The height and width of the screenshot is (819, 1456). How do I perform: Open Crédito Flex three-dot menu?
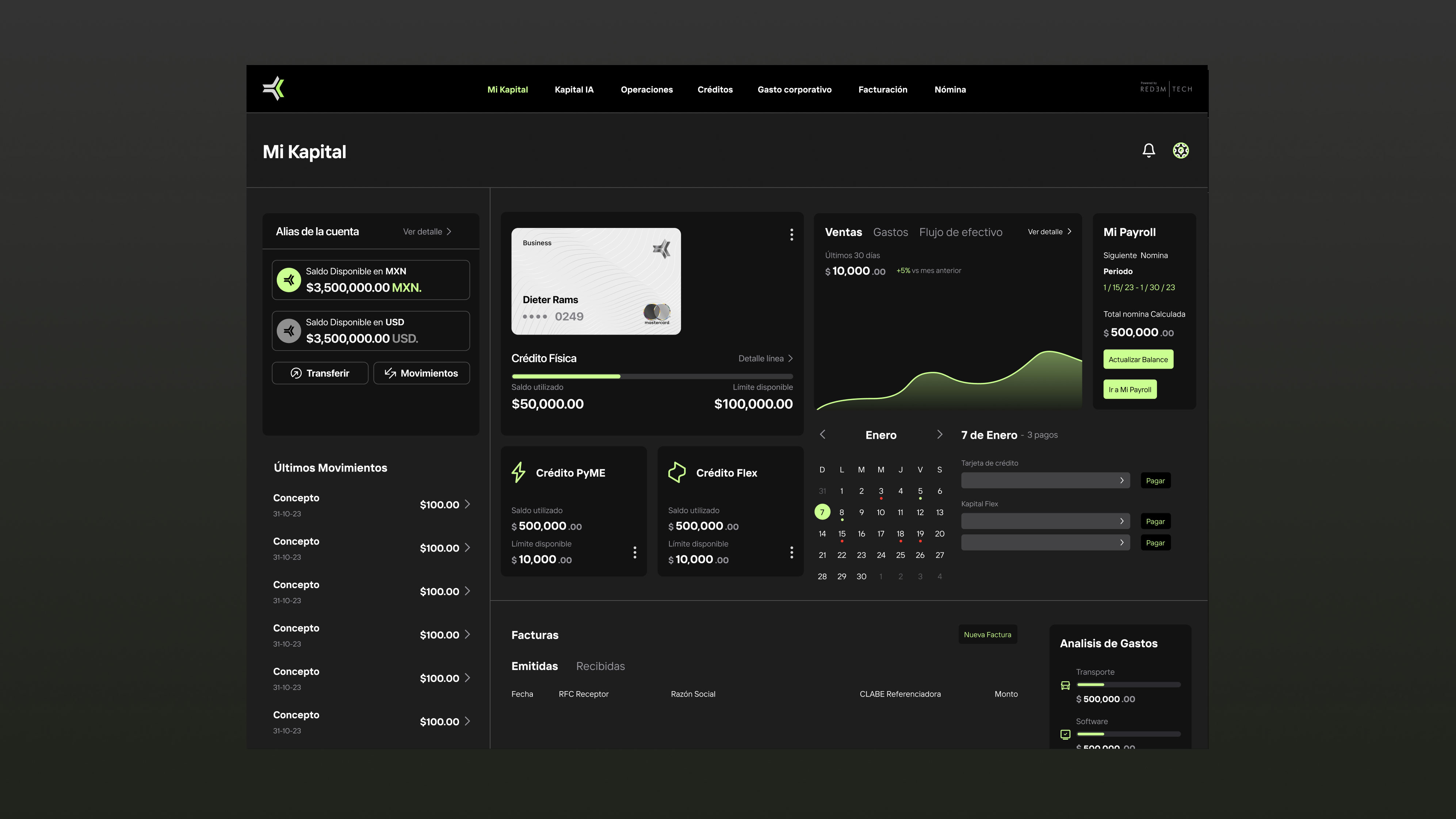[x=791, y=552]
